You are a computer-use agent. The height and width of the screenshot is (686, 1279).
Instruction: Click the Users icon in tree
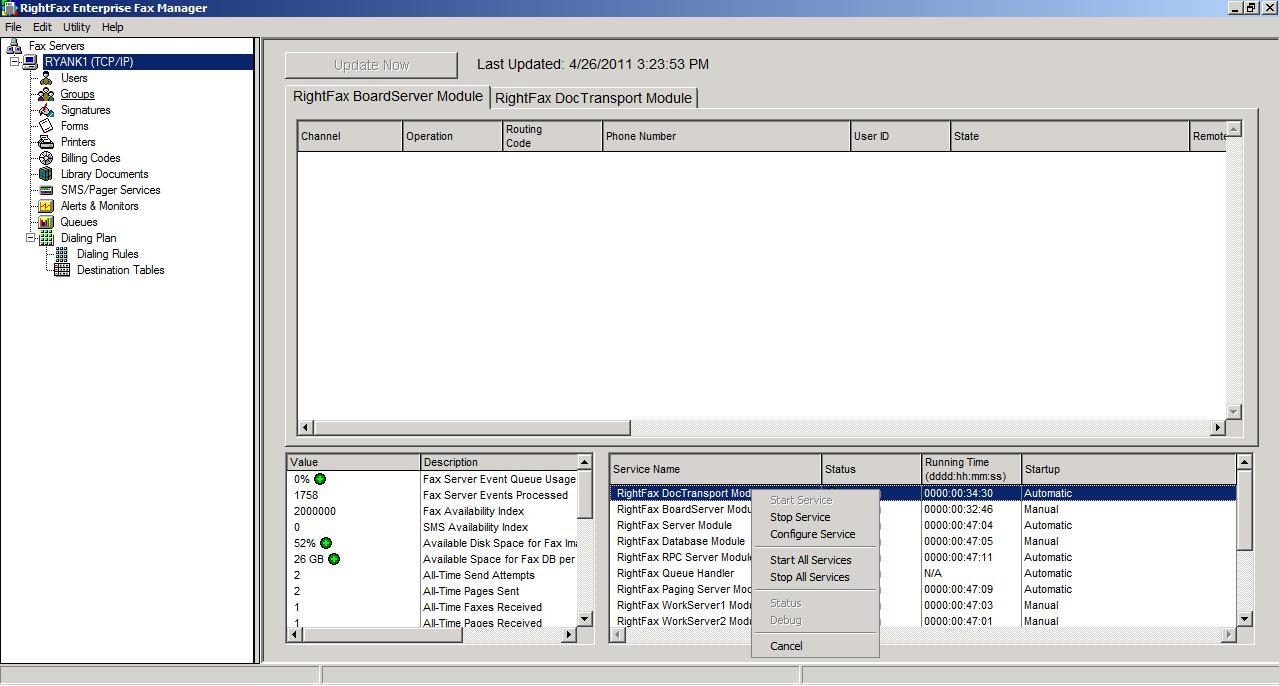46,78
